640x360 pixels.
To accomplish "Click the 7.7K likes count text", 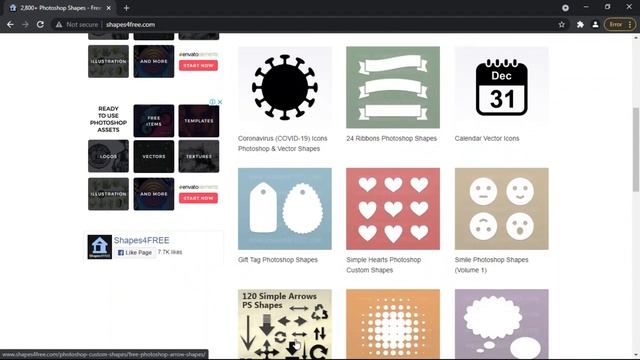I will point(170,252).
